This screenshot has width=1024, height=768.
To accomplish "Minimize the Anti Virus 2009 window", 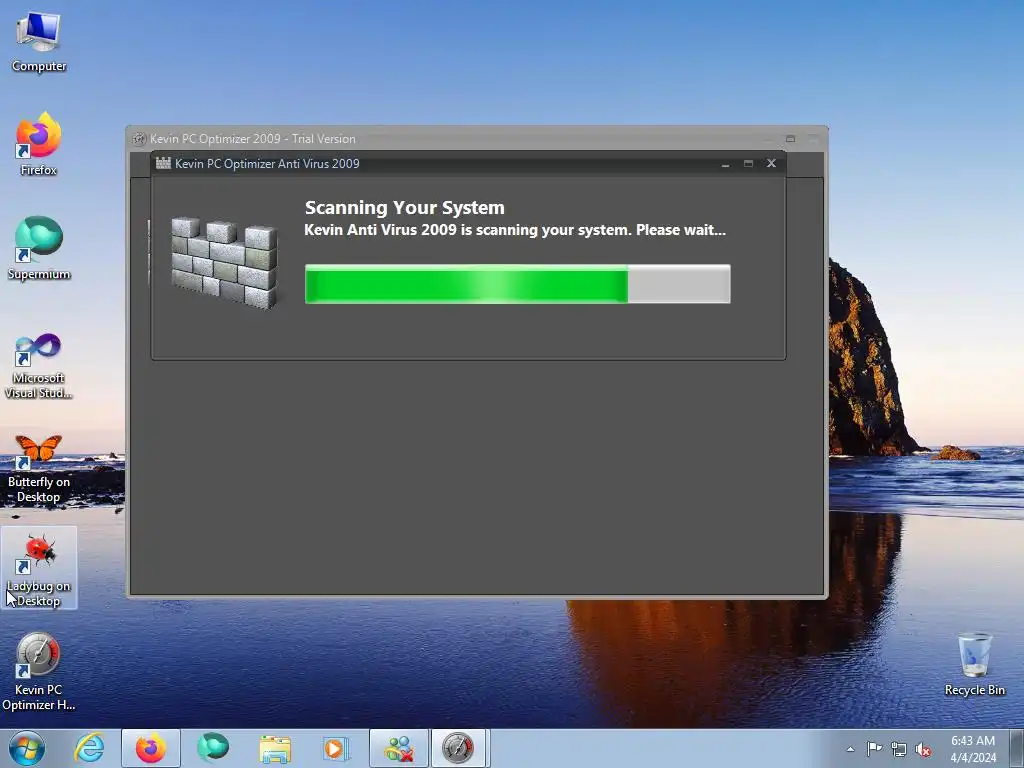I will pos(725,164).
